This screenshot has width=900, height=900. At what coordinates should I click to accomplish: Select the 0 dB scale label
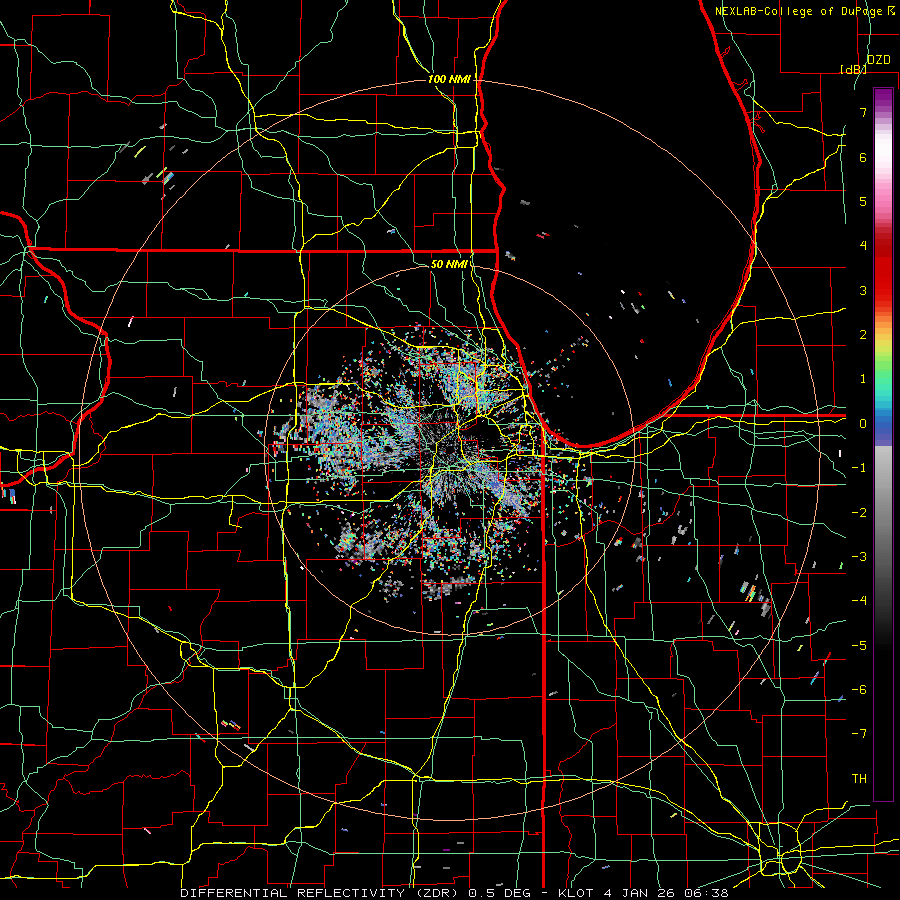coord(863,424)
